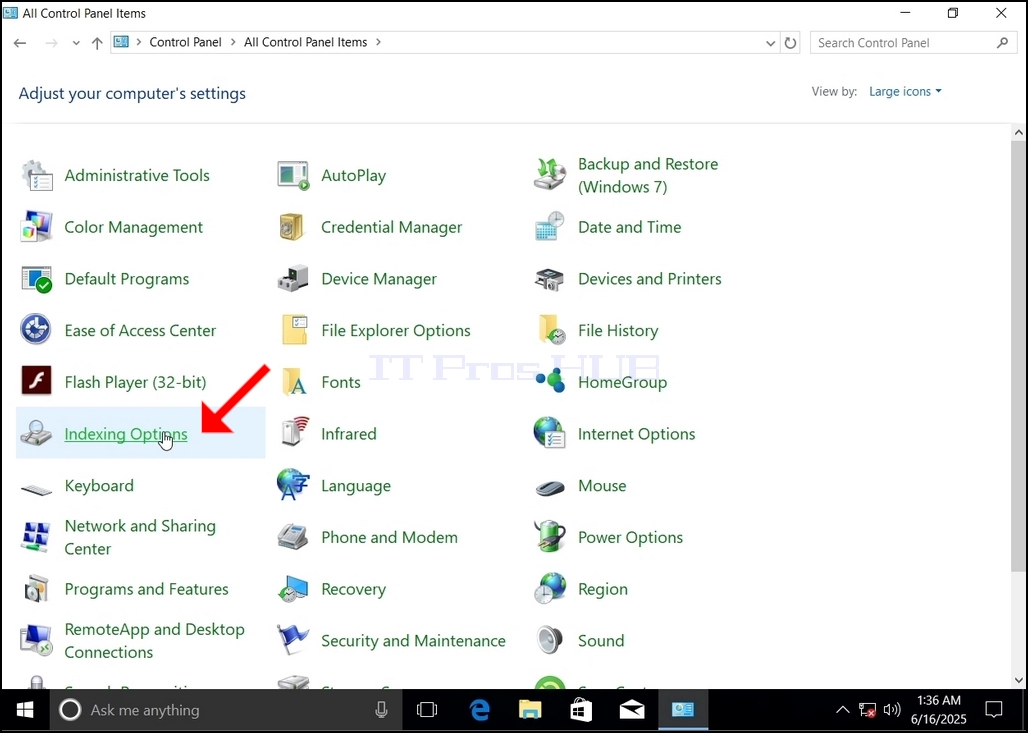Screen dimensions: 1028x733
Task: Click All Control Panel Items breadcrumb
Action: click(306, 42)
